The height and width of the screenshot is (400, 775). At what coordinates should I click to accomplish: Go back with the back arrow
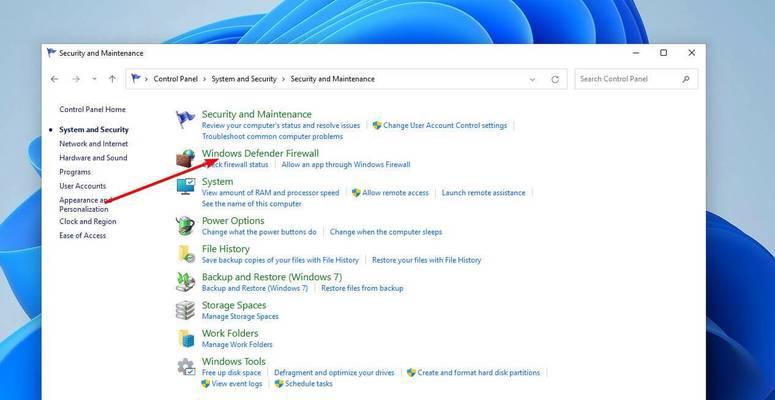(54, 79)
